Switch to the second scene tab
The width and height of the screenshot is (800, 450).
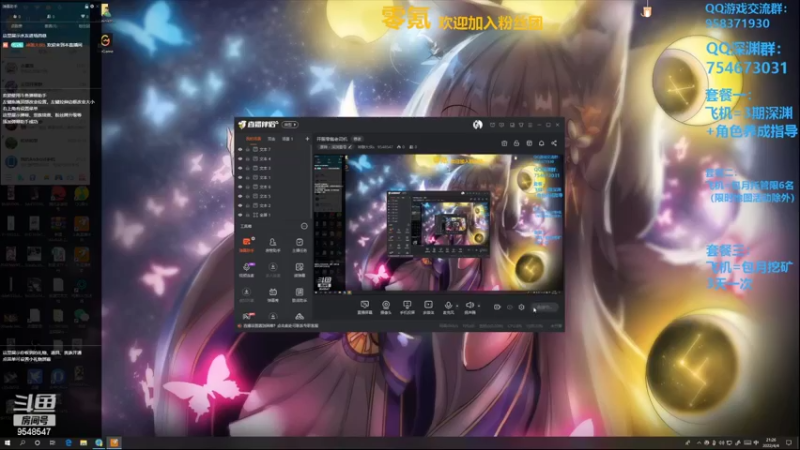click(271, 139)
